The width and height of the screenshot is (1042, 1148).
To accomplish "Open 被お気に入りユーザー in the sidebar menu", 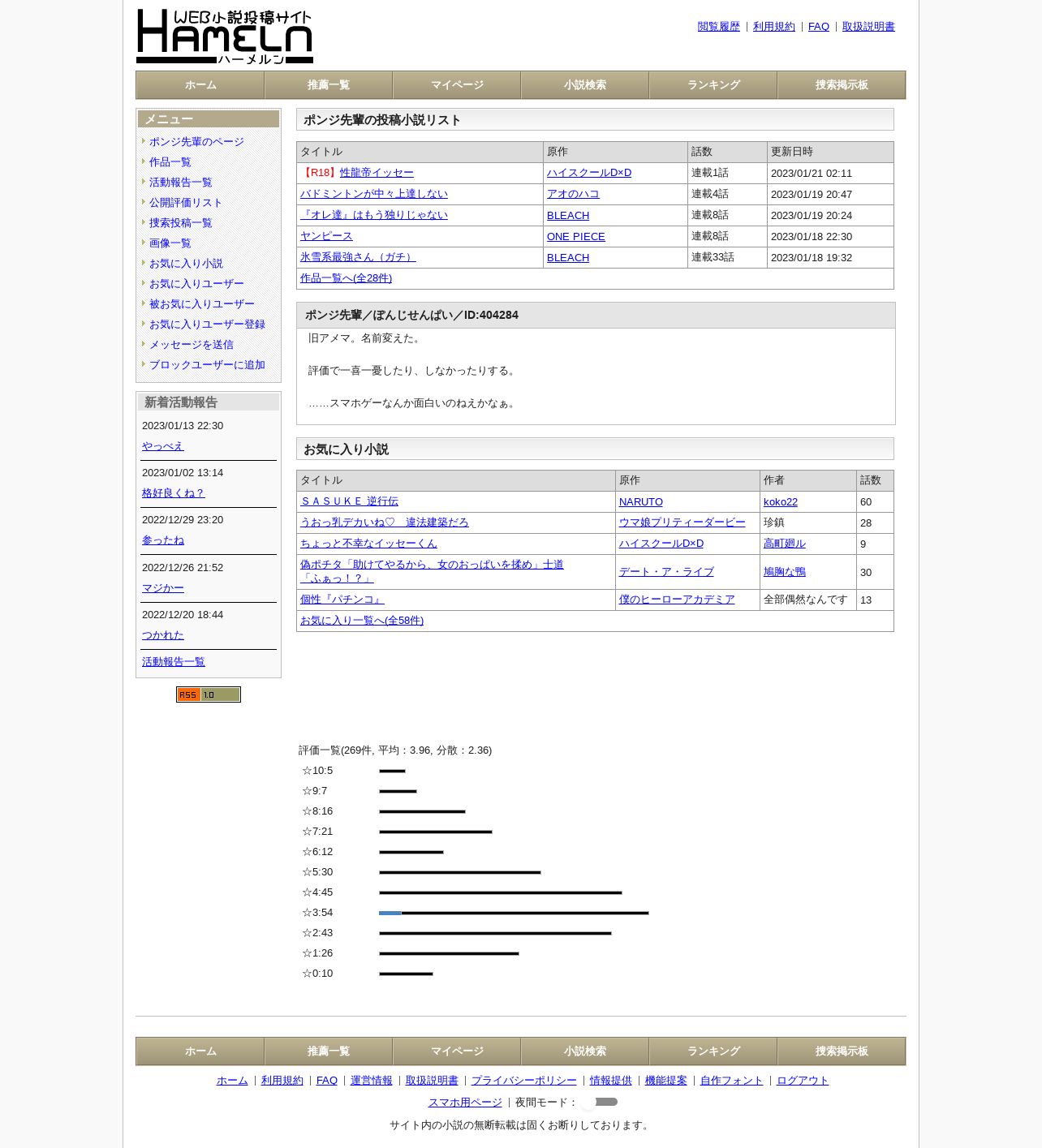I will 202,304.
